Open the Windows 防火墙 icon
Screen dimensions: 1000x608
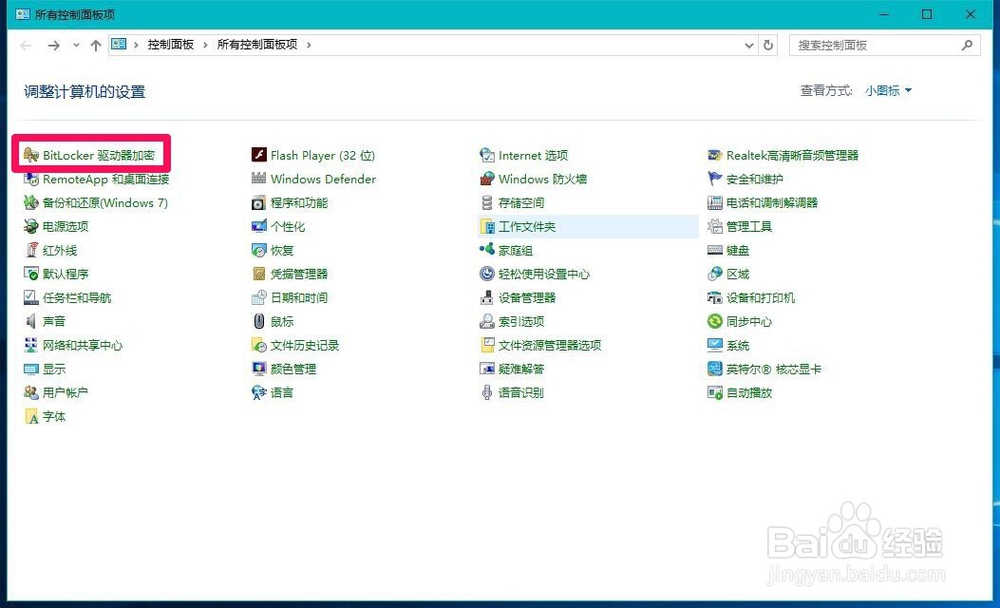(x=487, y=179)
